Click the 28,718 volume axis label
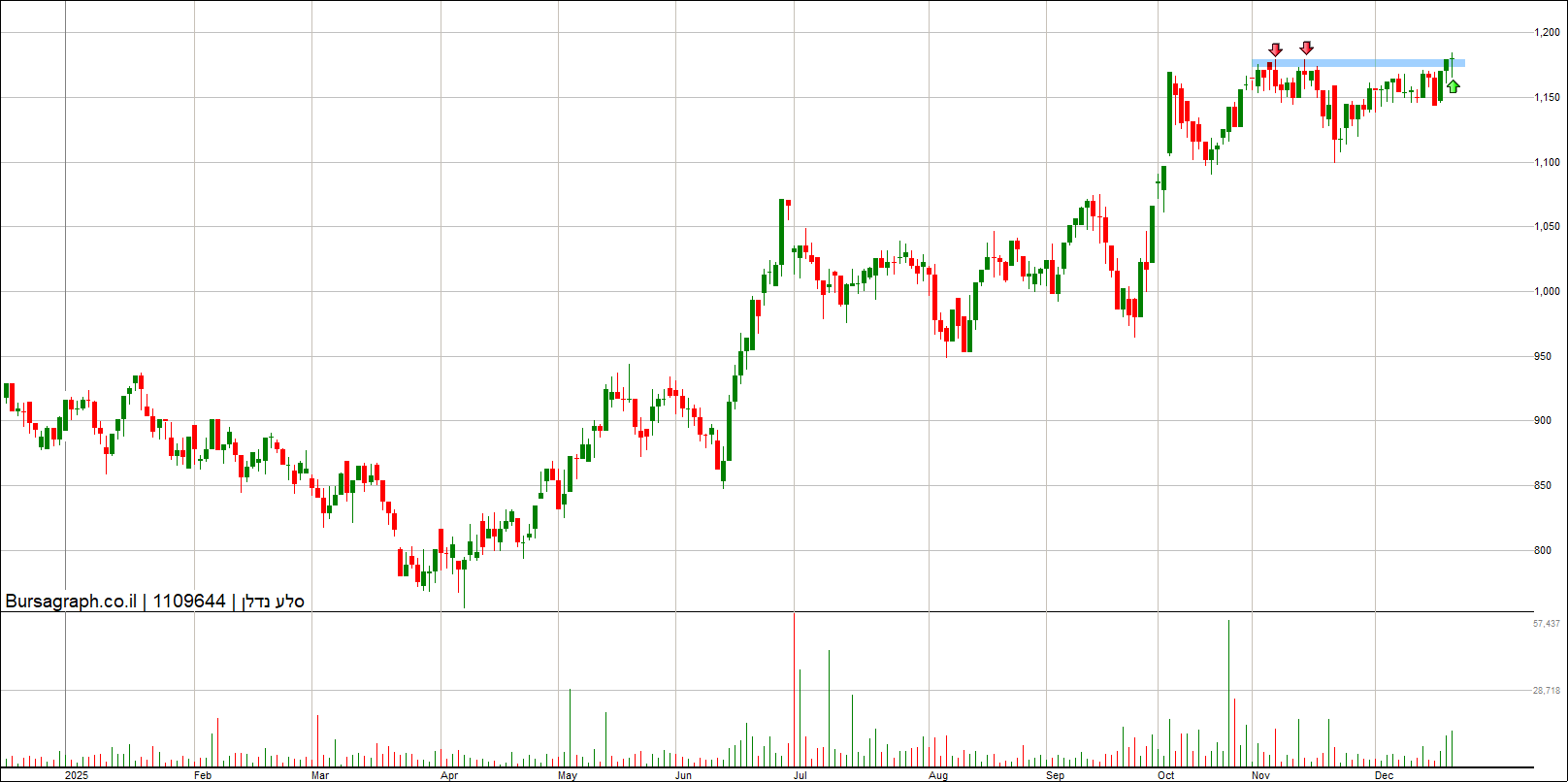Image resolution: width=1568 pixels, height=782 pixels. 1547,691
